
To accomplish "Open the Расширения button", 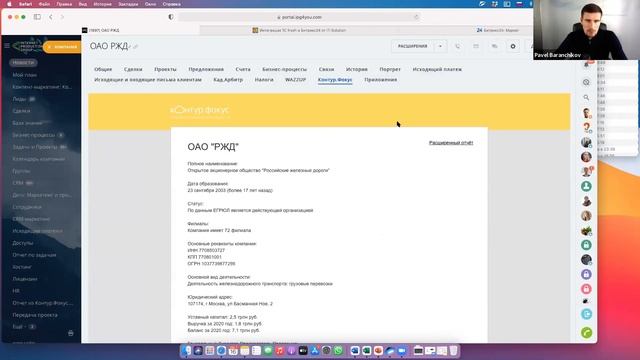I will click(413, 47).
